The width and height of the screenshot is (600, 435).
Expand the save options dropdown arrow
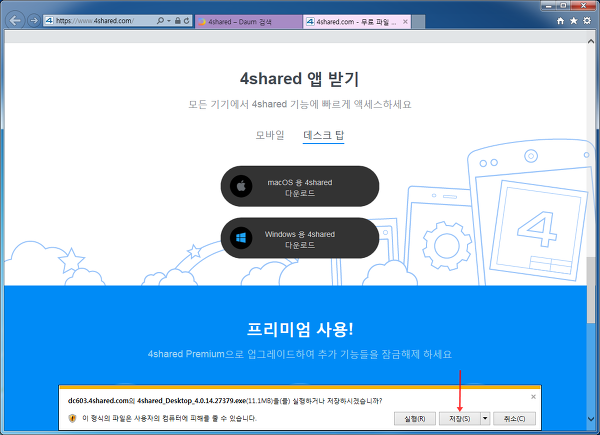[x=485, y=419]
